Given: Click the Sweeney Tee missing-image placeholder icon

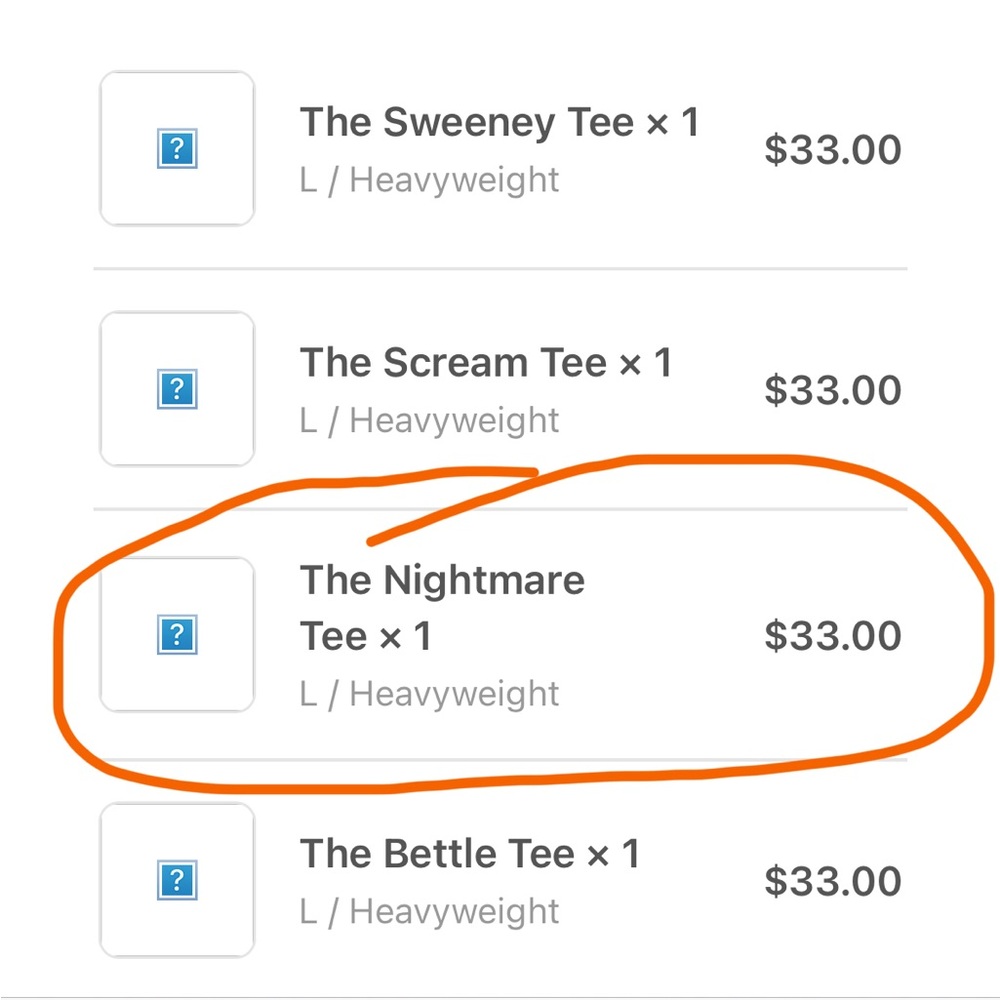Looking at the screenshot, I should pyautogui.click(x=177, y=150).
